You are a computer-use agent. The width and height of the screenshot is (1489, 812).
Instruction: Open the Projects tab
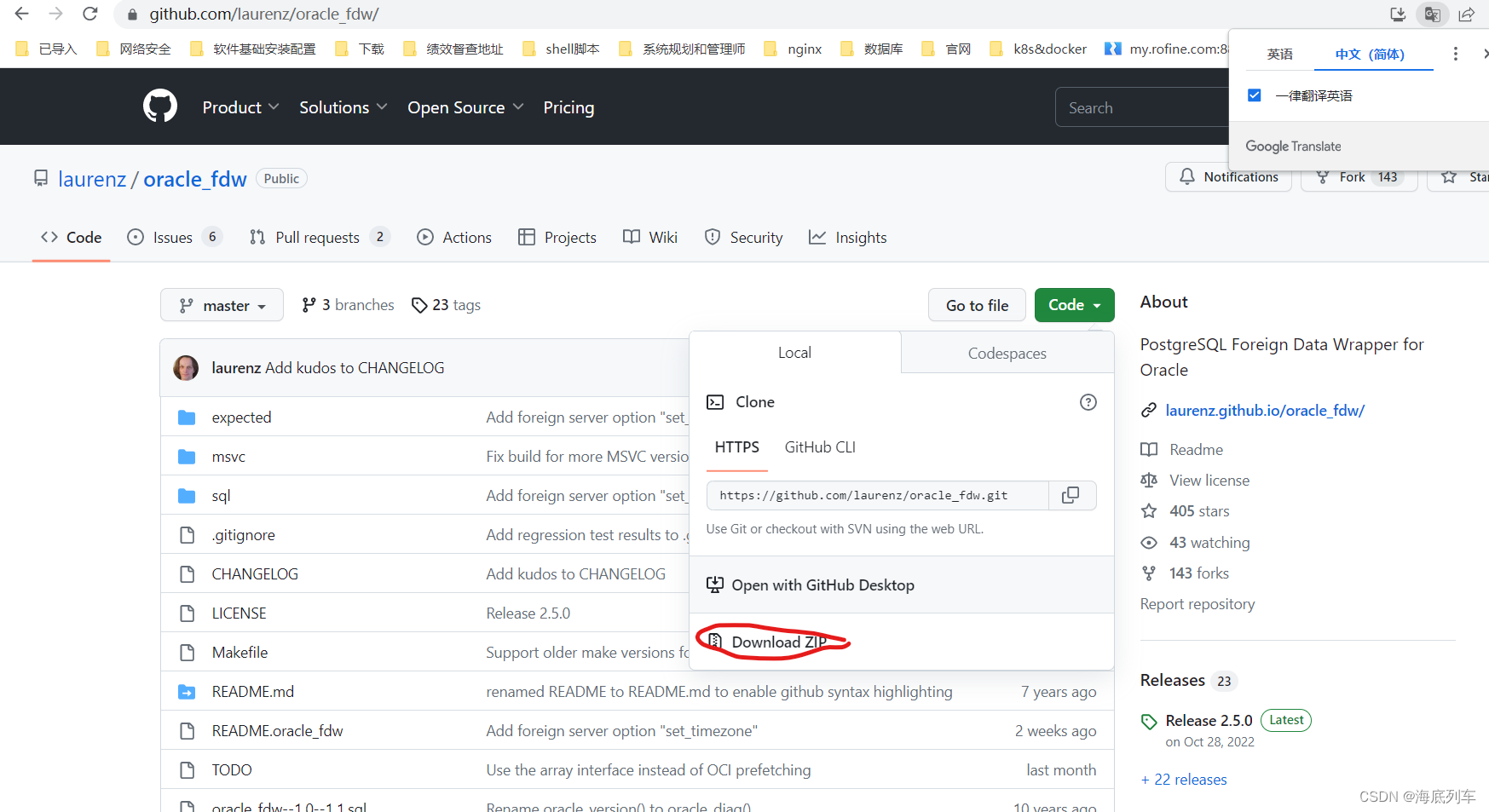tap(557, 238)
